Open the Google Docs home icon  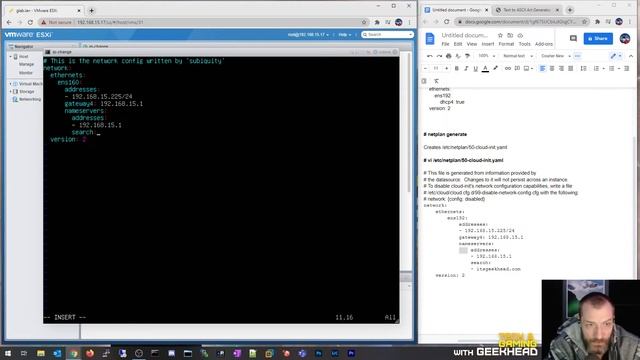(x=430, y=39)
